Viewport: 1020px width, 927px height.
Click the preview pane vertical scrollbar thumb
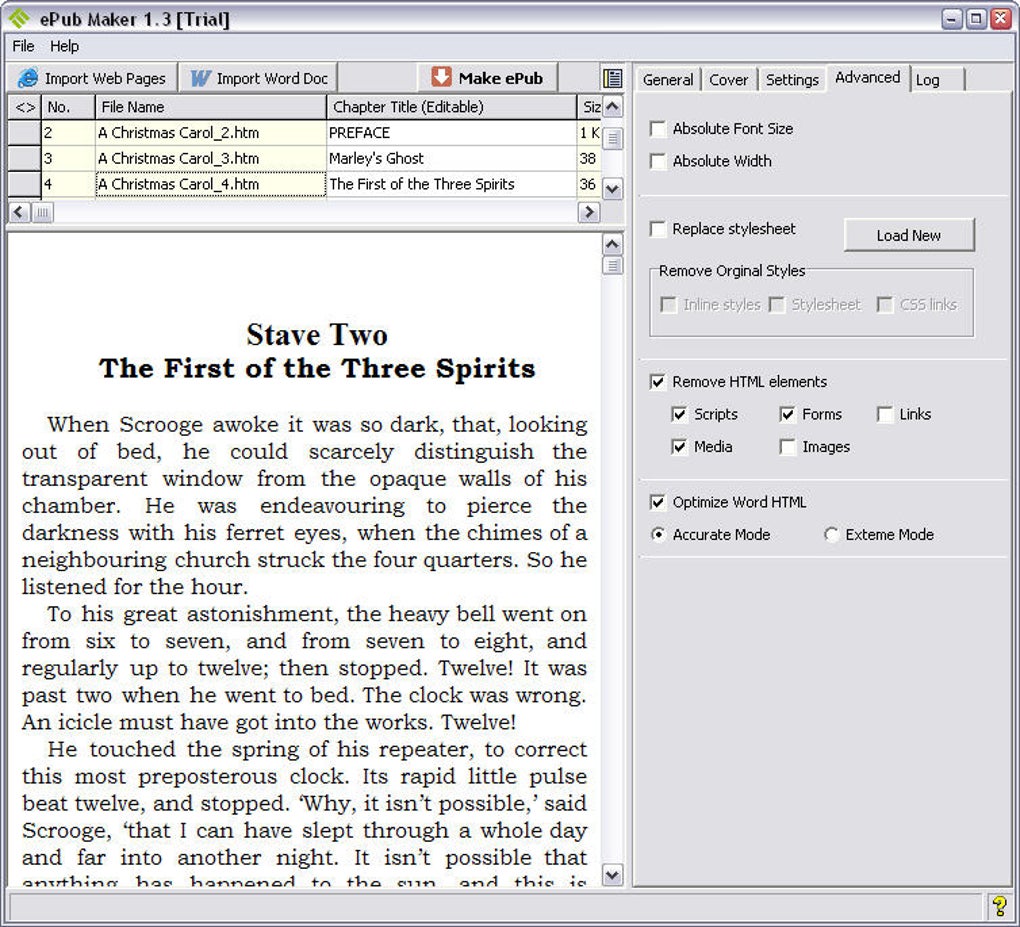(x=612, y=265)
